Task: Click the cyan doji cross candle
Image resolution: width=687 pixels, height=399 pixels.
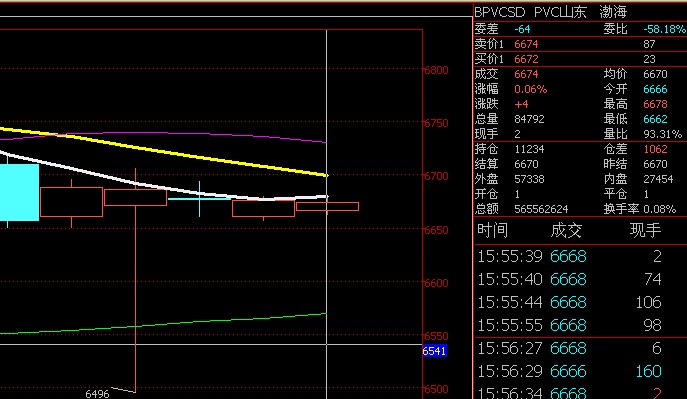Action: [199, 199]
